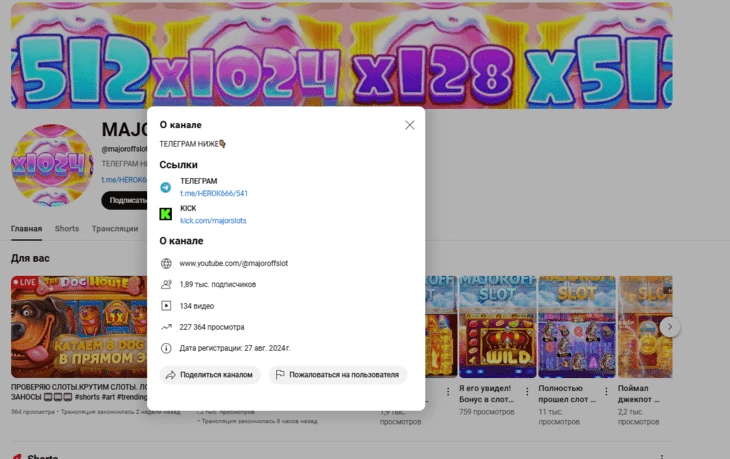Select the 1,89 тыс. подписчиков text
This screenshot has height=459, width=730.
(x=218, y=284)
